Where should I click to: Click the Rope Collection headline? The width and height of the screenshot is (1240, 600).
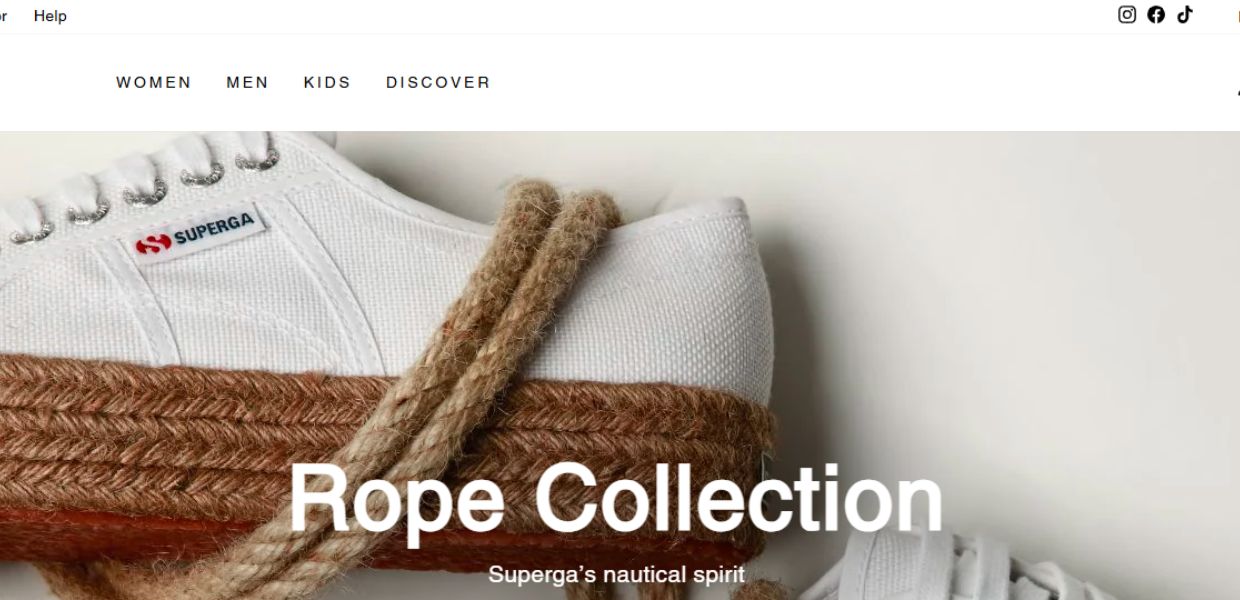coord(616,499)
